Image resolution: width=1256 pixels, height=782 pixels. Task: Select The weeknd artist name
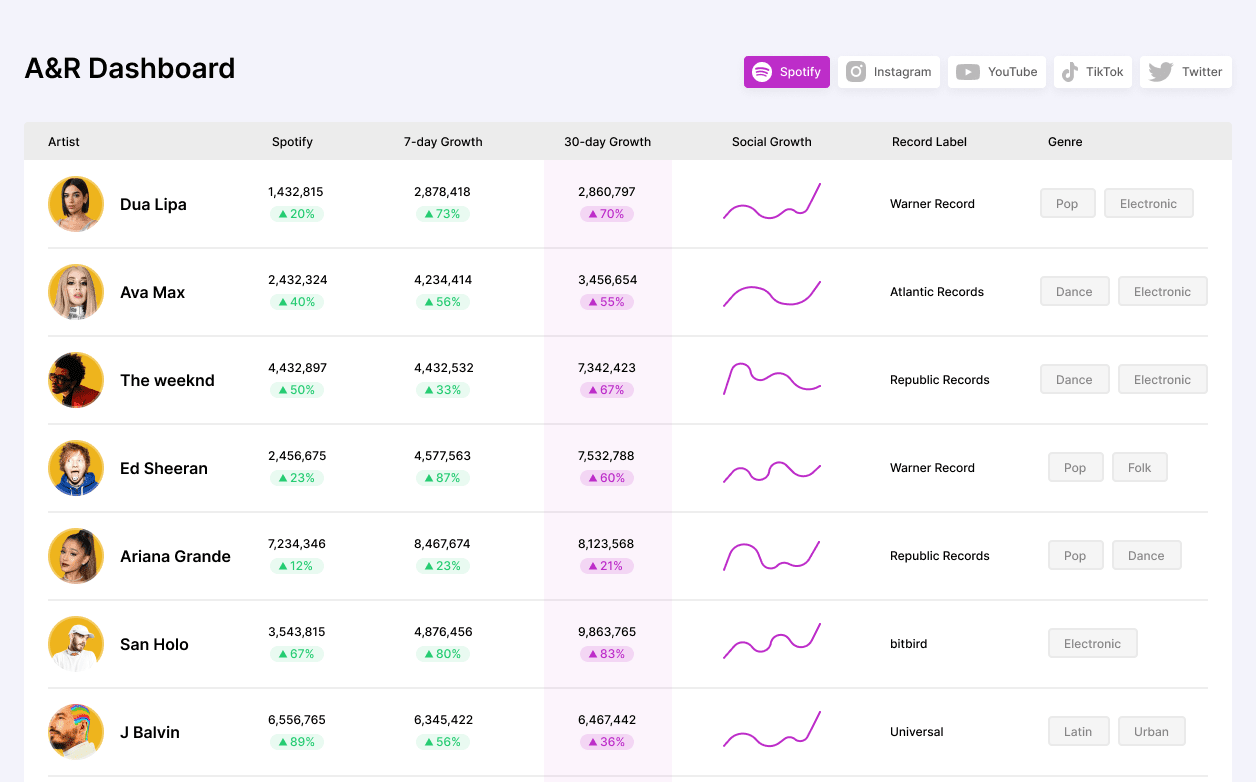tap(167, 380)
